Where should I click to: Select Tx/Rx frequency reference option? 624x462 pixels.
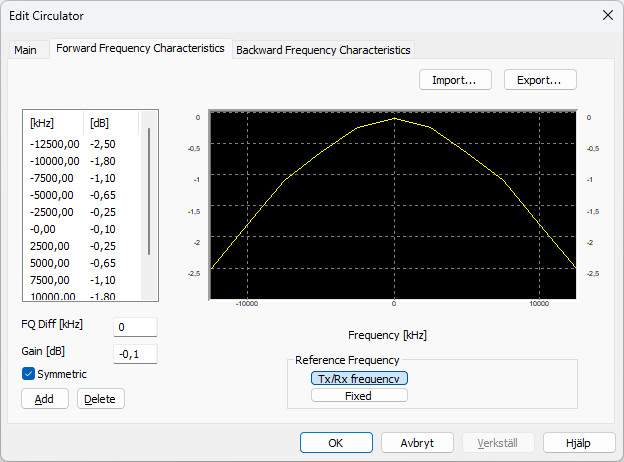359,378
